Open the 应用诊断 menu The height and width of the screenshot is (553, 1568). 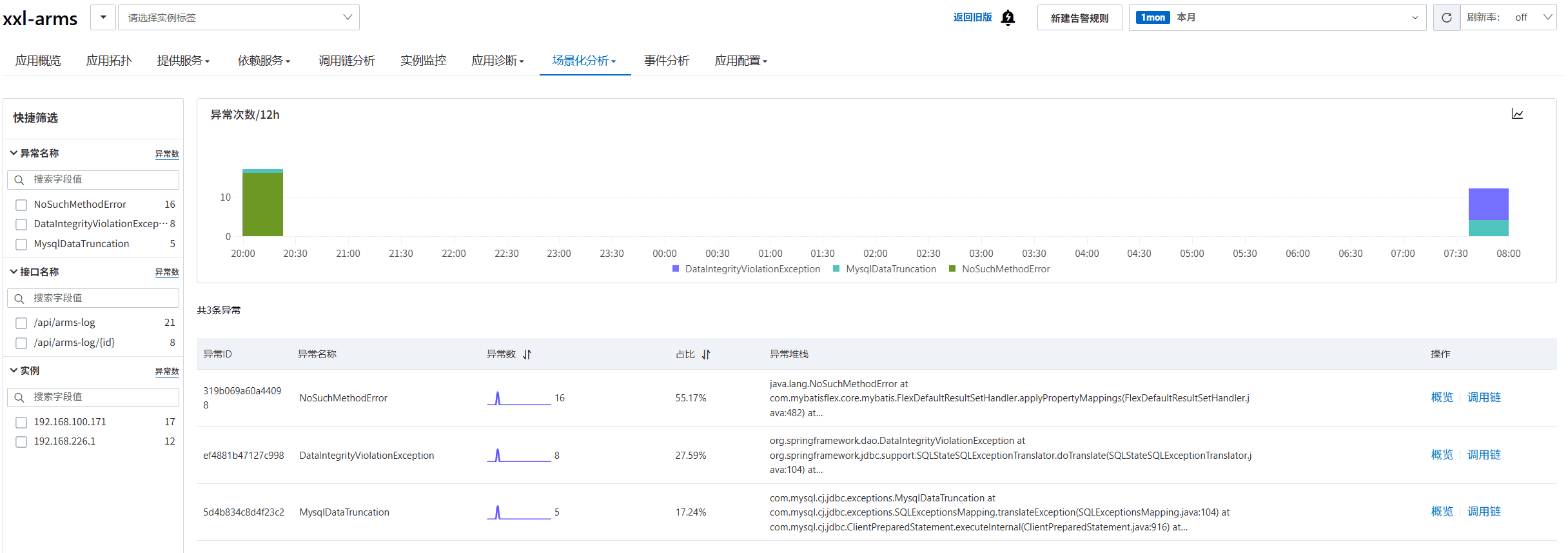coord(498,61)
